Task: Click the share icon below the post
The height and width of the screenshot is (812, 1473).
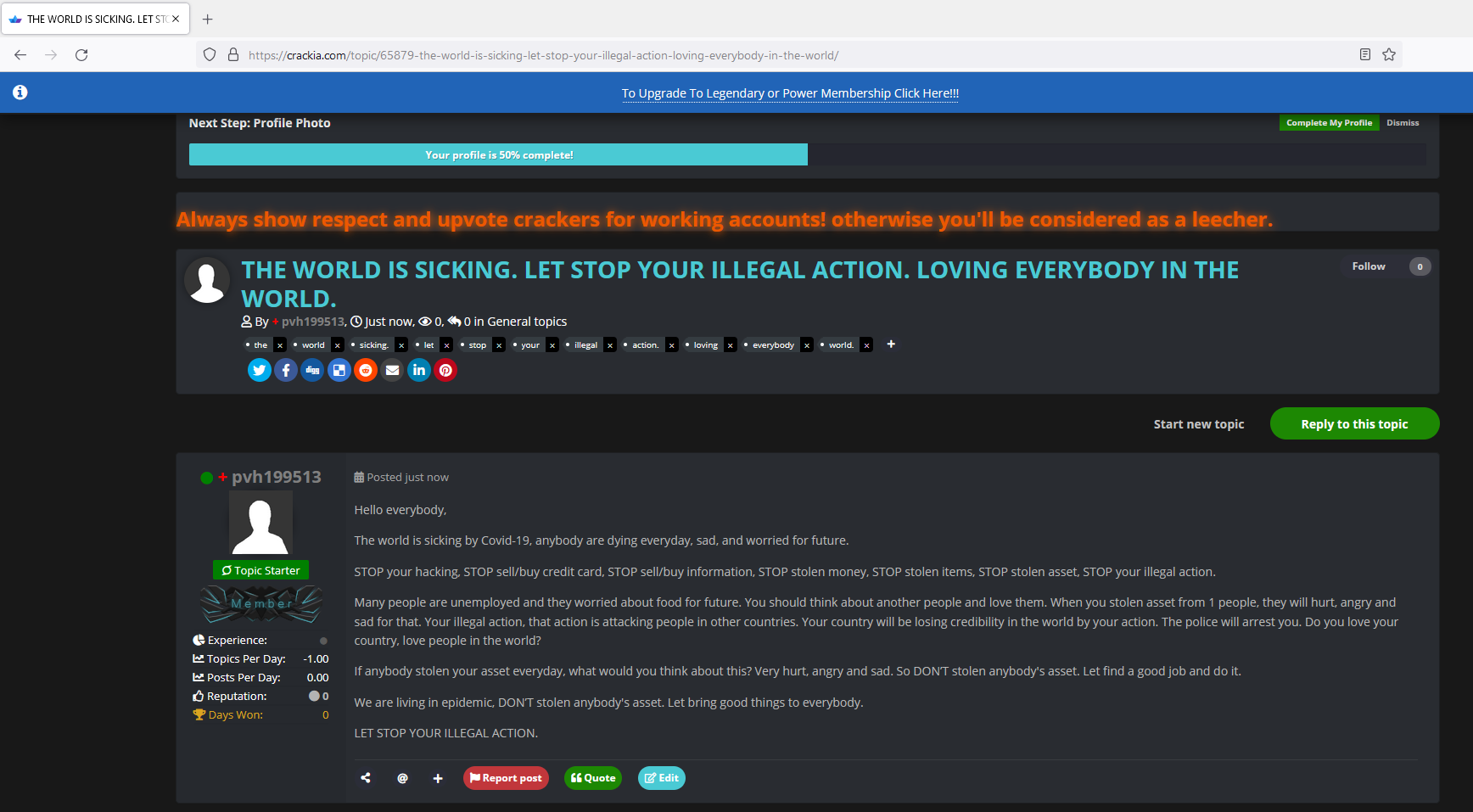Action: click(366, 778)
